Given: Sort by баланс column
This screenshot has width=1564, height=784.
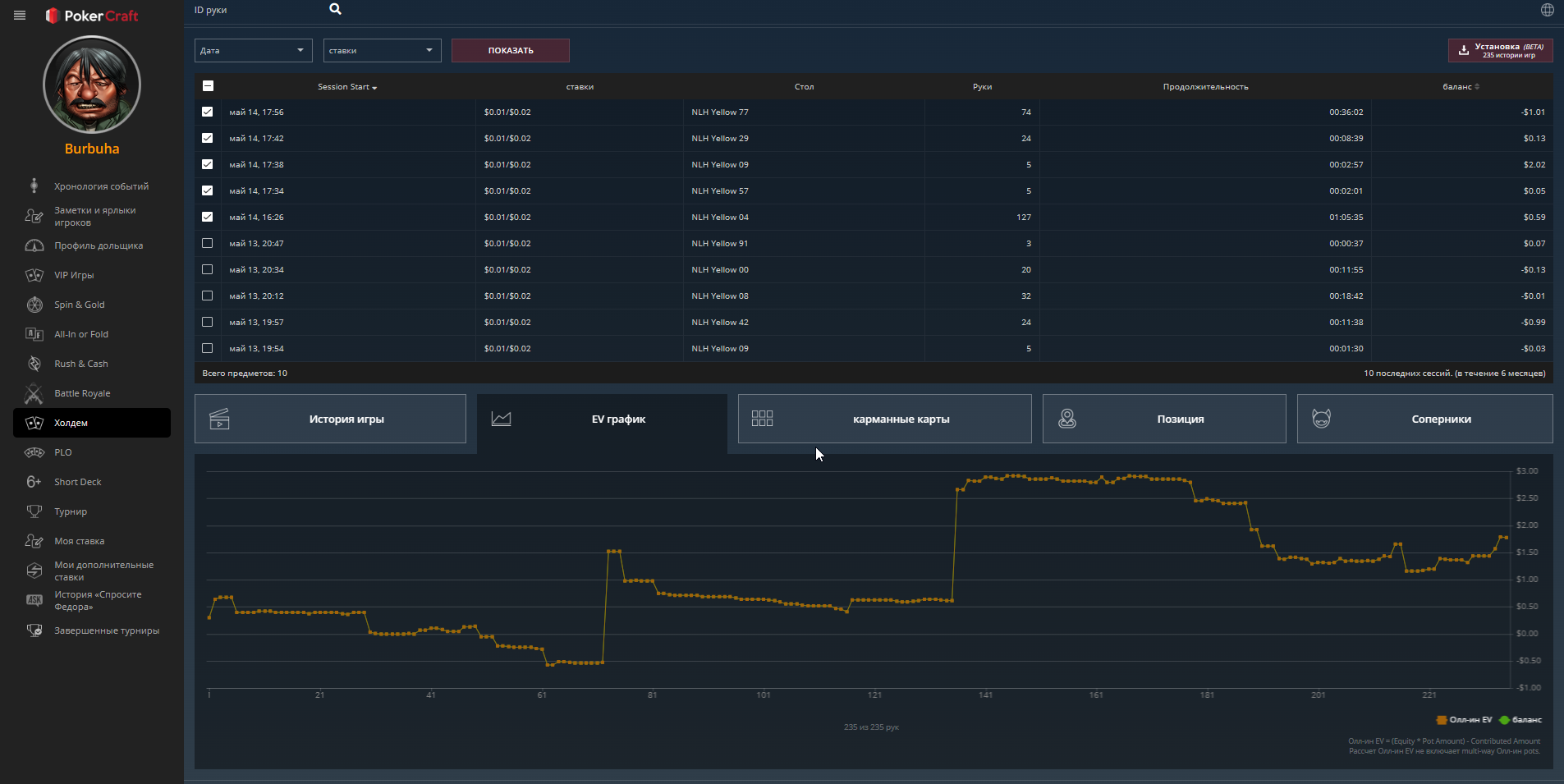Looking at the screenshot, I should point(1461,87).
